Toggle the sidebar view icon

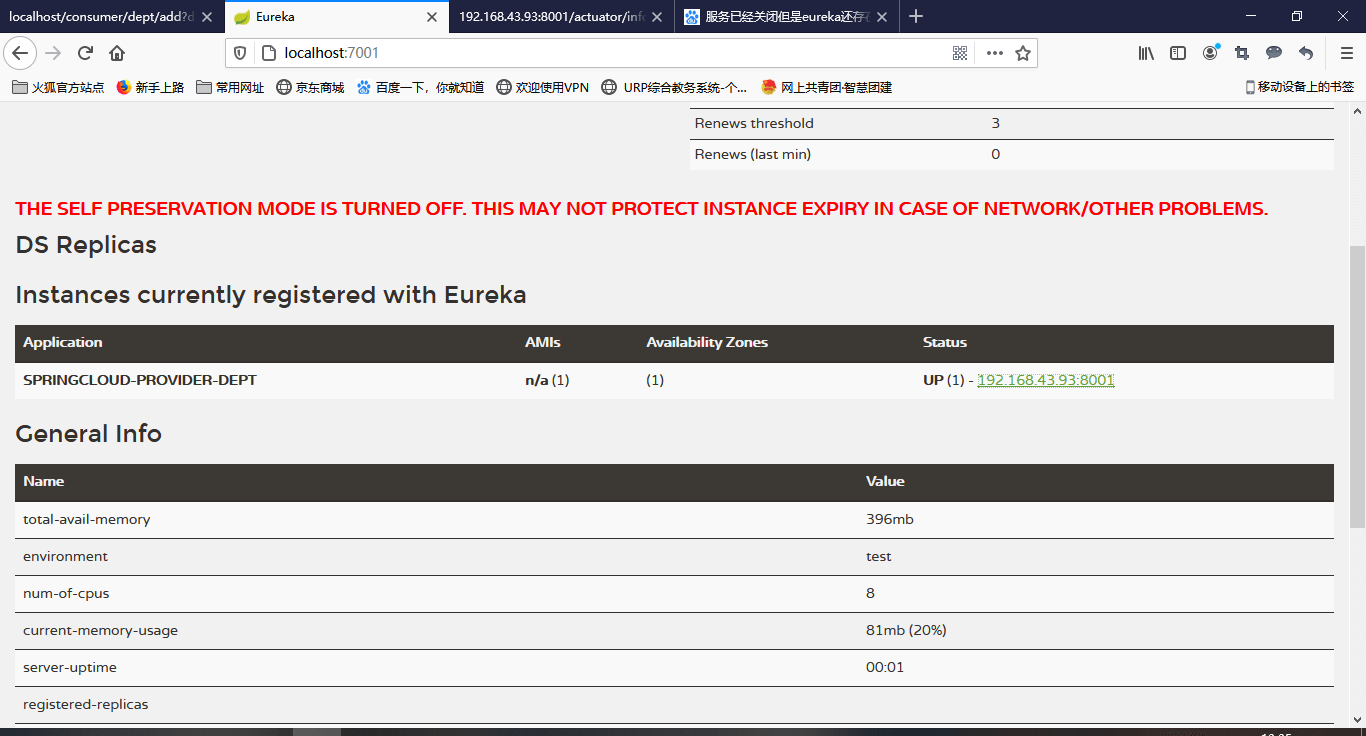(1178, 53)
